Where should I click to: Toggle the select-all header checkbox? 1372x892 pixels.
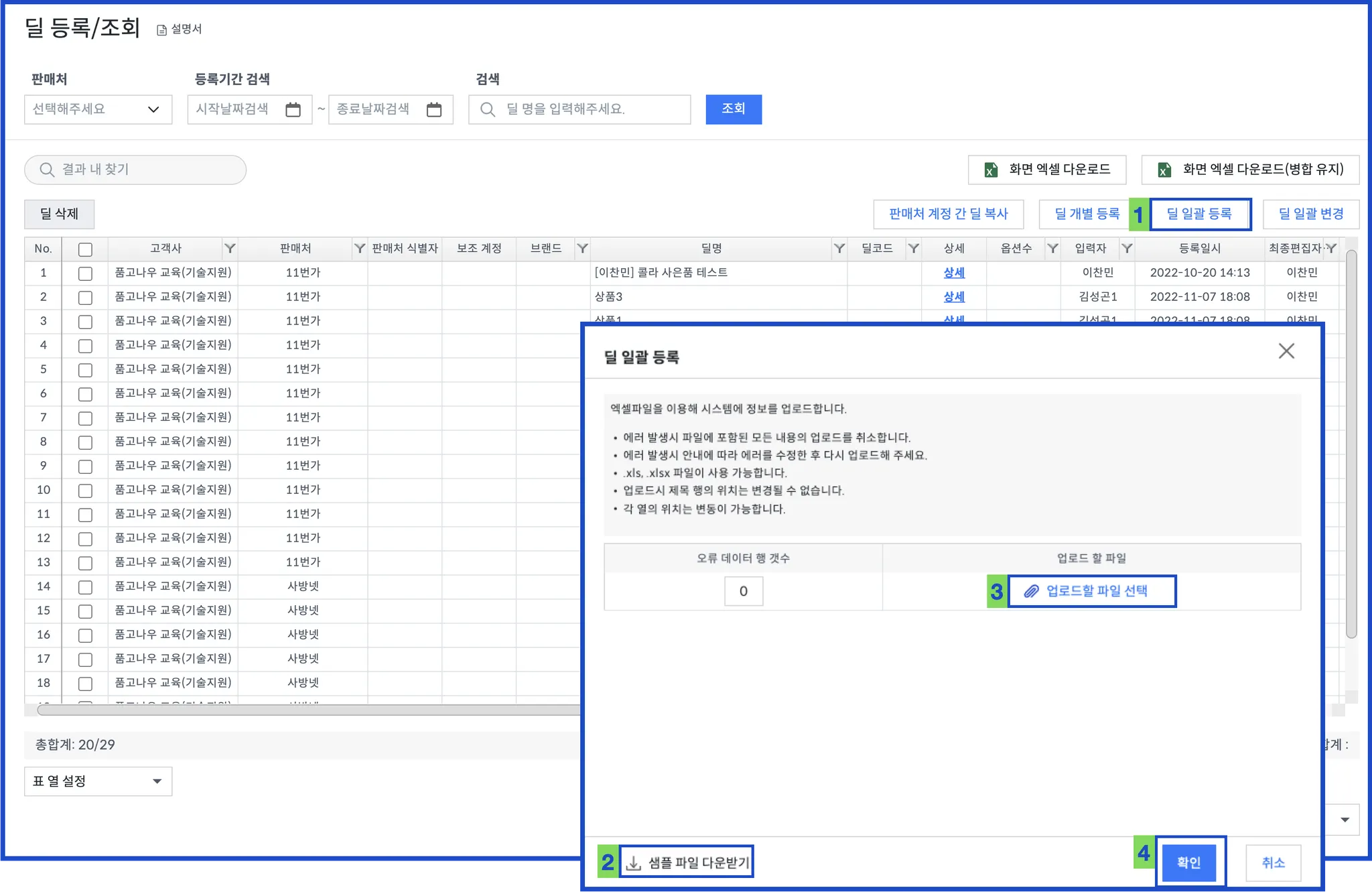click(x=85, y=249)
